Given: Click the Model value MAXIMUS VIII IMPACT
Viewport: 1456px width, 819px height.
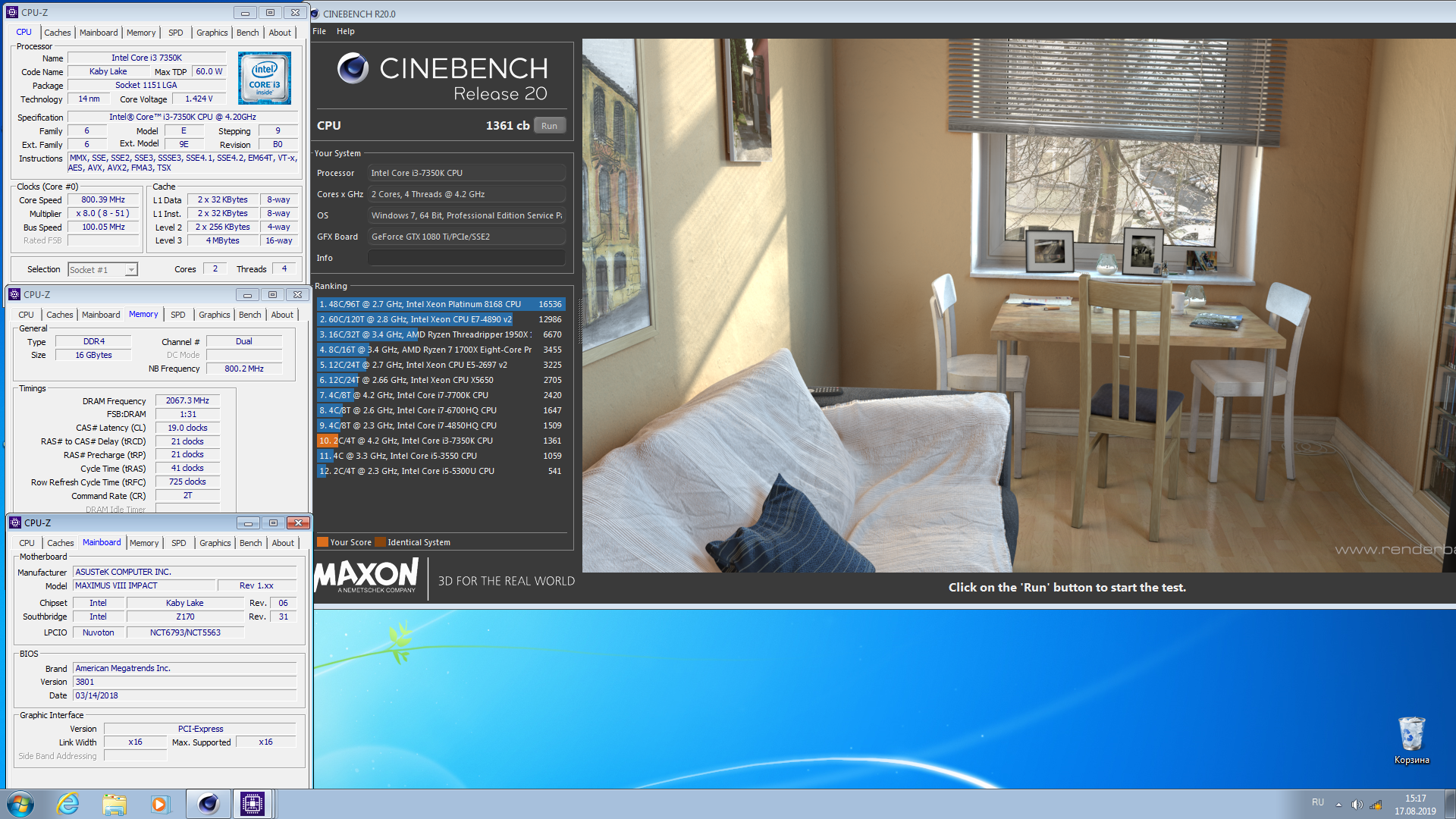Looking at the screenshot, I should (144, 585).
